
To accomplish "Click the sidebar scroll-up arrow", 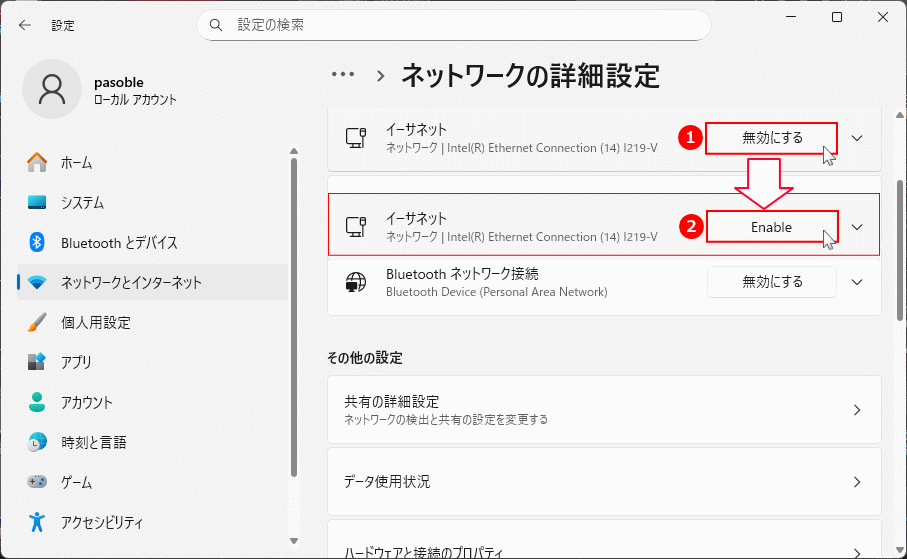I will 294,151.
